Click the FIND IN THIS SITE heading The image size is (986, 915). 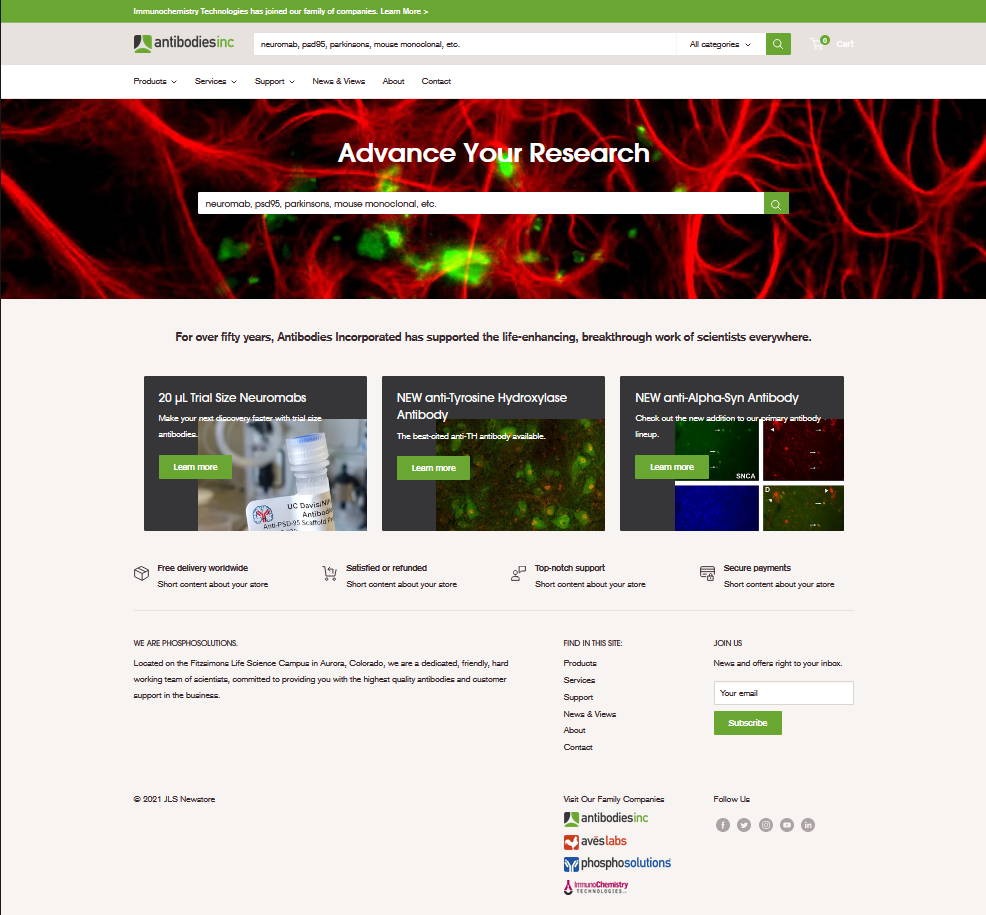[x=593, y=643]
